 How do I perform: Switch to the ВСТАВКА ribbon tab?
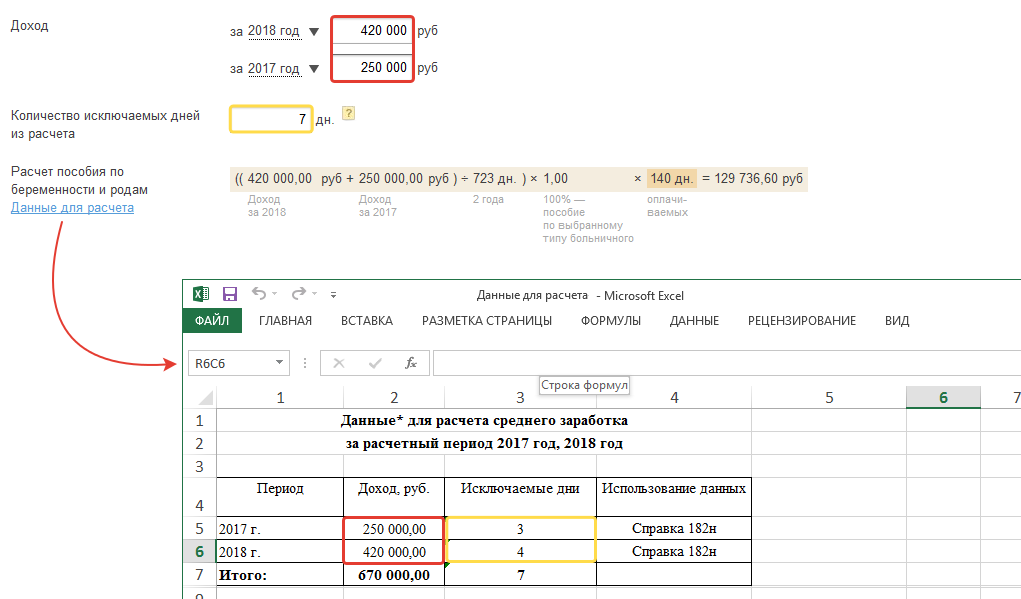366,321
